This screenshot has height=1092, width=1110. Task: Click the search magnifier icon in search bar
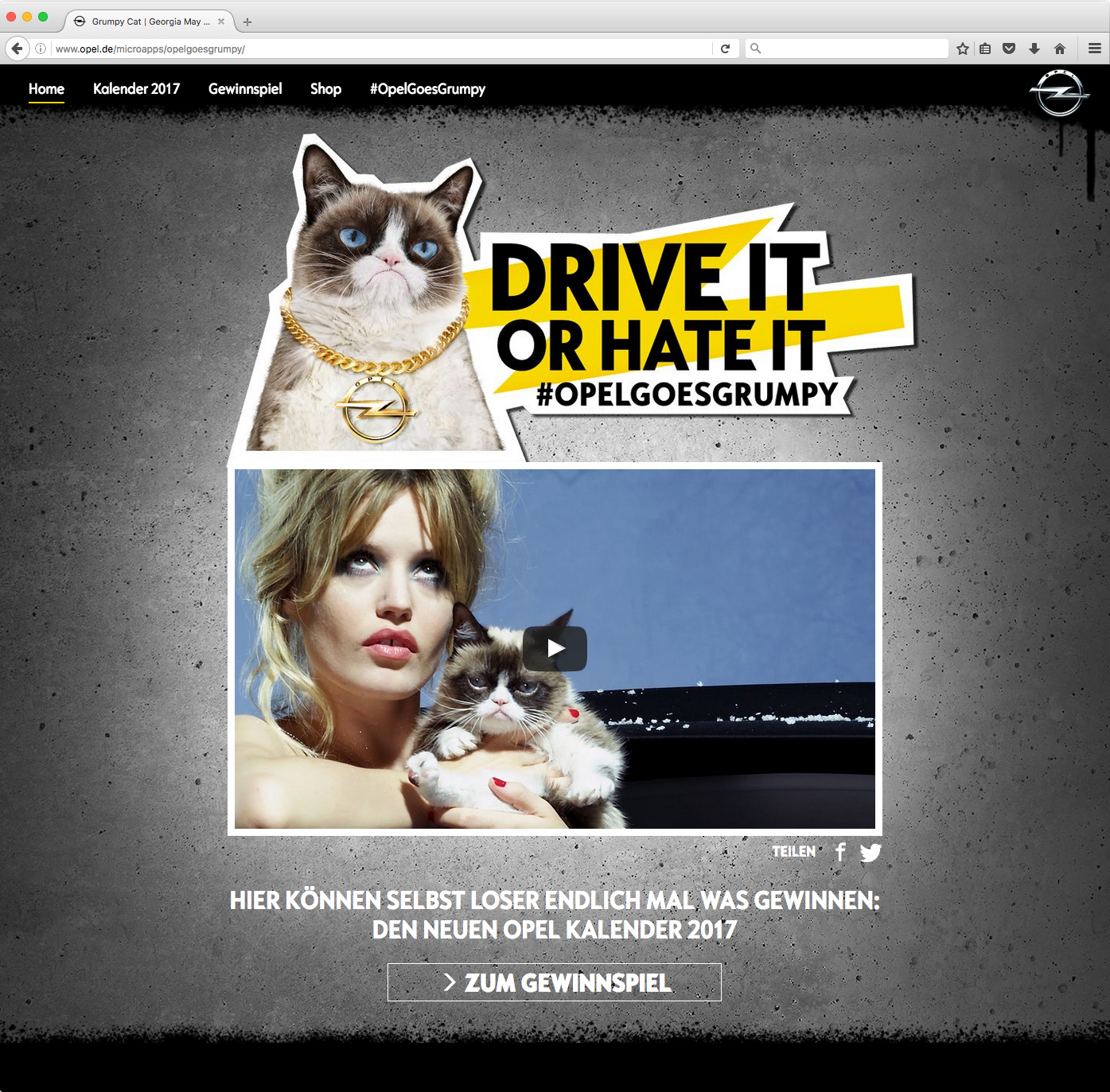[756, 49]
